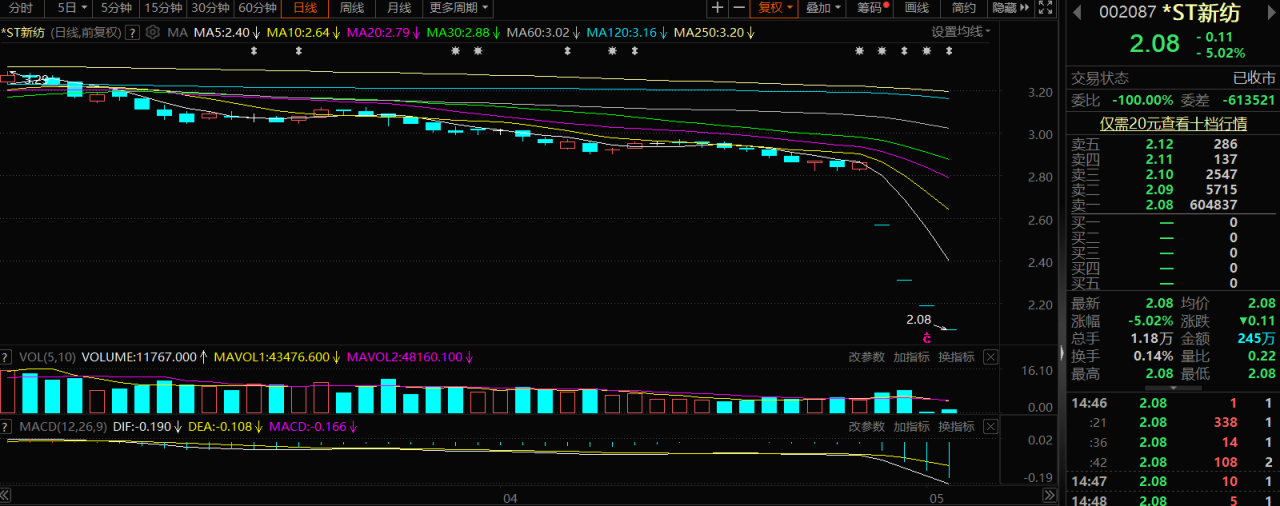Click 卖五 row at 2.12 price
Viewport: 1280px width, 506px height.
(x=1173, y=144)
